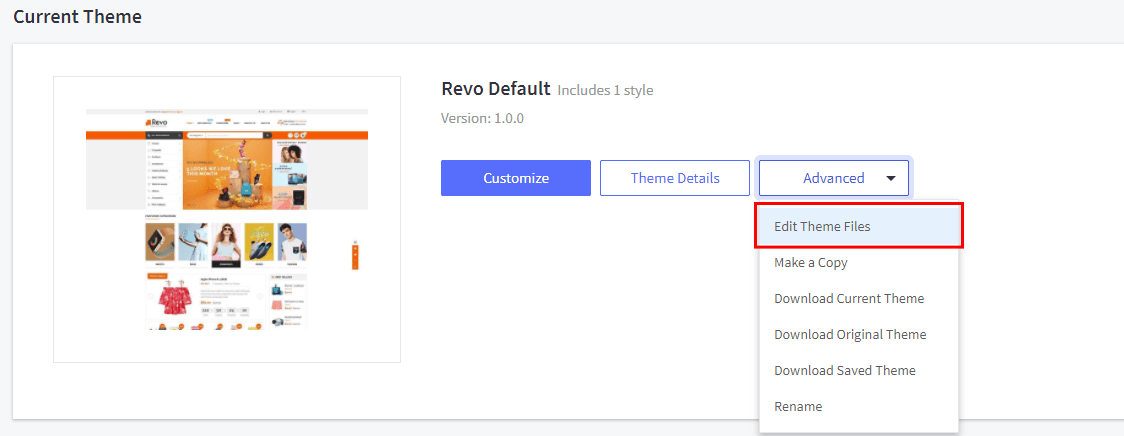This screenshot has width=1124, height=436.
Task: Click the sunglasses woman category image in preview
Action: [227, 242]
